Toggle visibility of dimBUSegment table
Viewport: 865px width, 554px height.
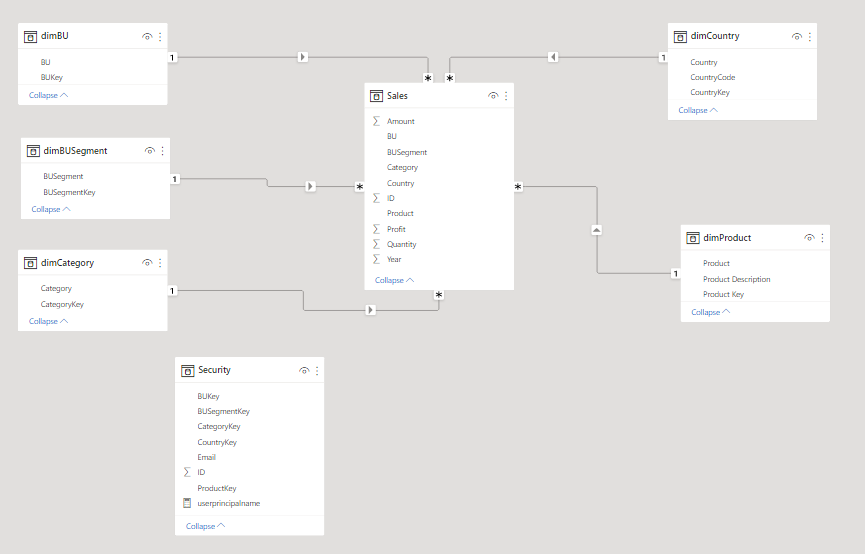point(149,151)
